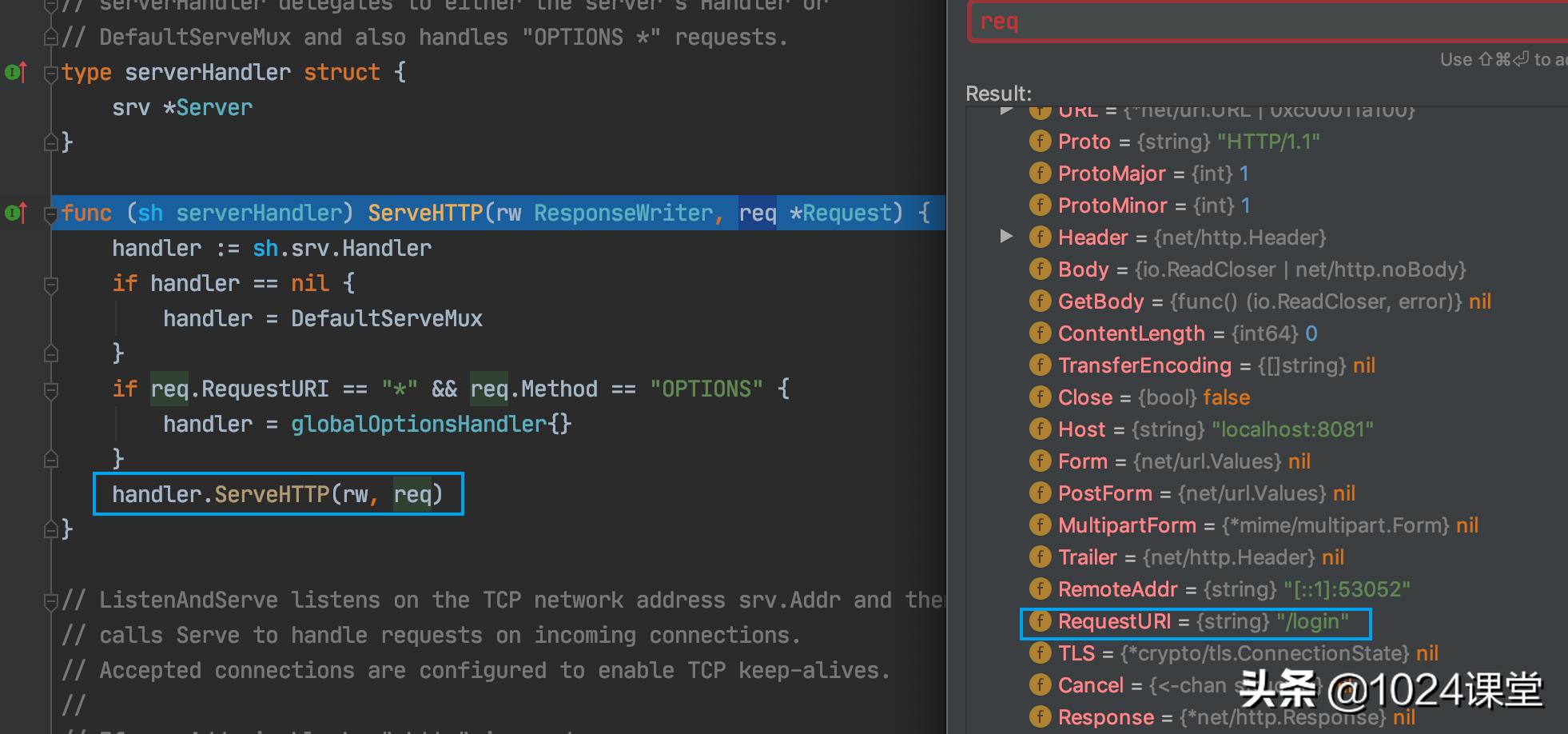Collapse the 'if handler == nil' block
The width and height of the screenshot is (1568, 734).
coord(51,284)
